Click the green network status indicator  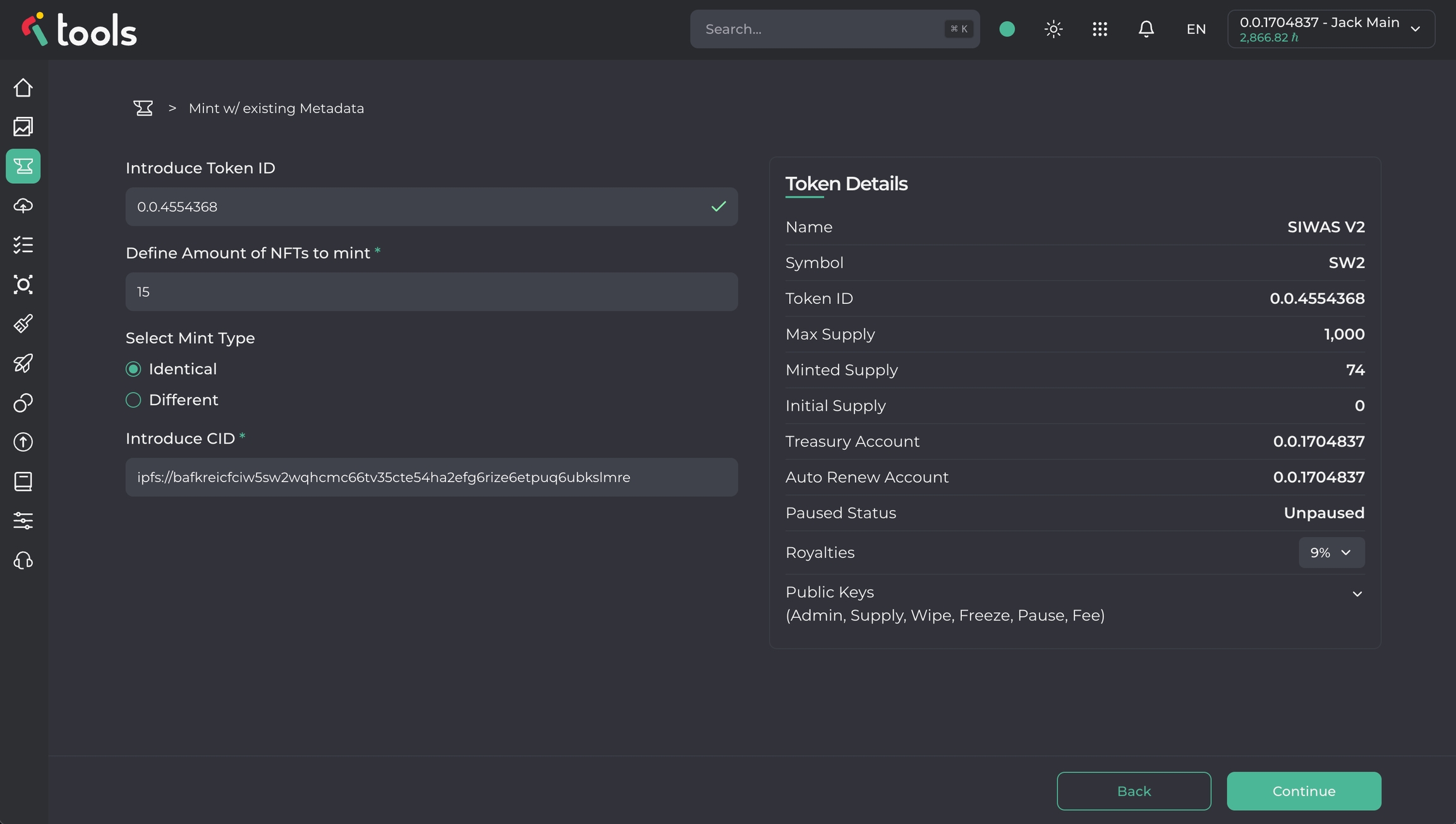point(1007,29)
